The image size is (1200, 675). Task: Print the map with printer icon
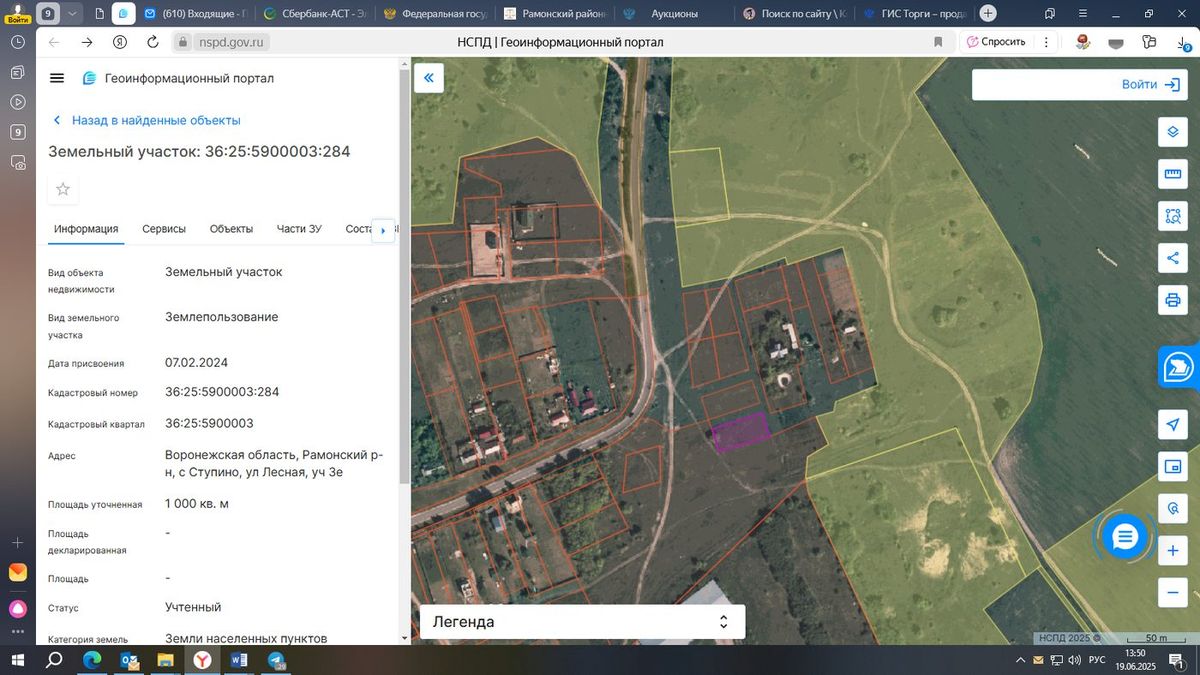coord(1173,299)
